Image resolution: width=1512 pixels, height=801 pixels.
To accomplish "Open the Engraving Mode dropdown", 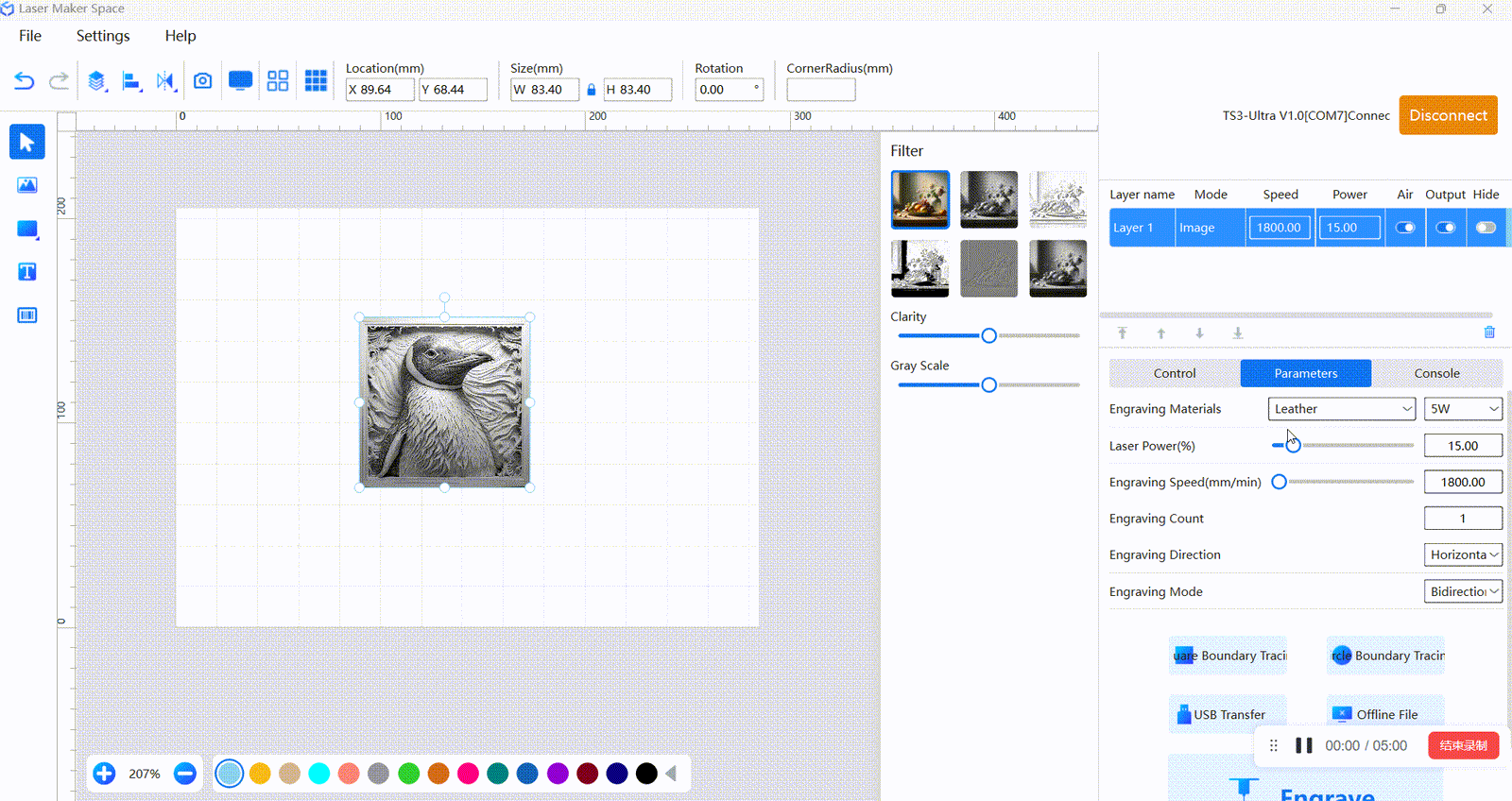I will click(x=1463, y=591).
